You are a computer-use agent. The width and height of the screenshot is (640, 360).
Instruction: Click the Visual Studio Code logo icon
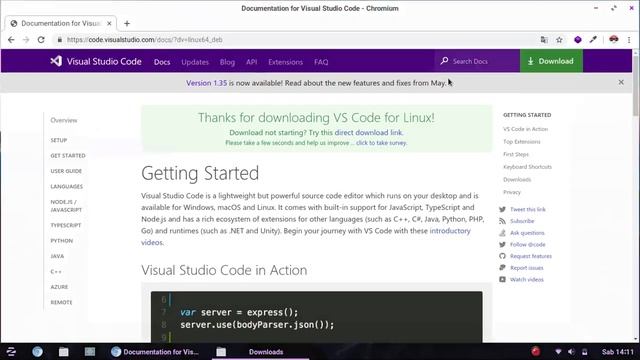coord(56,61)
